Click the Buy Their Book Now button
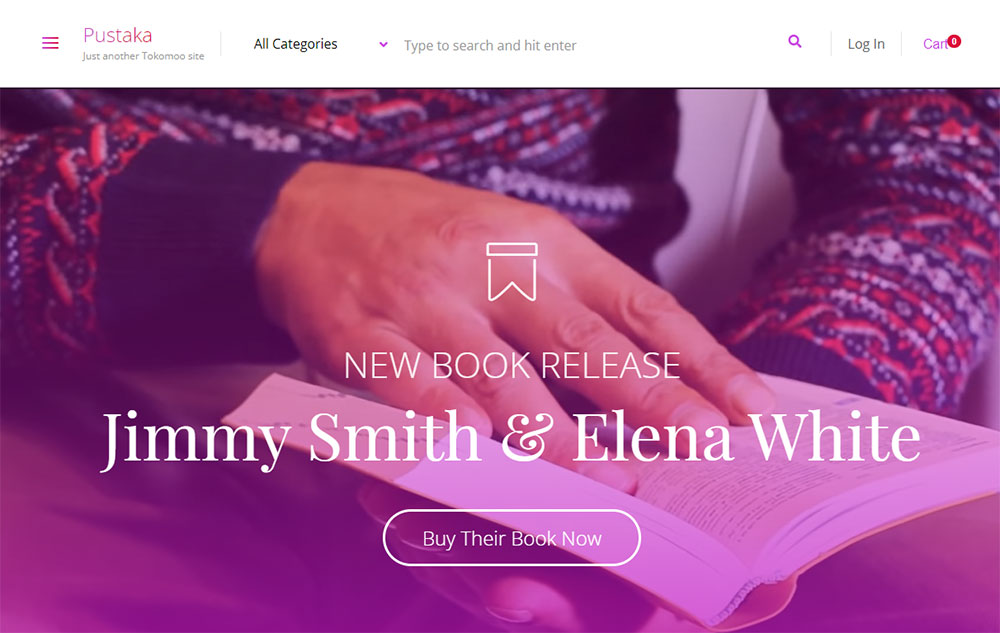 511,538
